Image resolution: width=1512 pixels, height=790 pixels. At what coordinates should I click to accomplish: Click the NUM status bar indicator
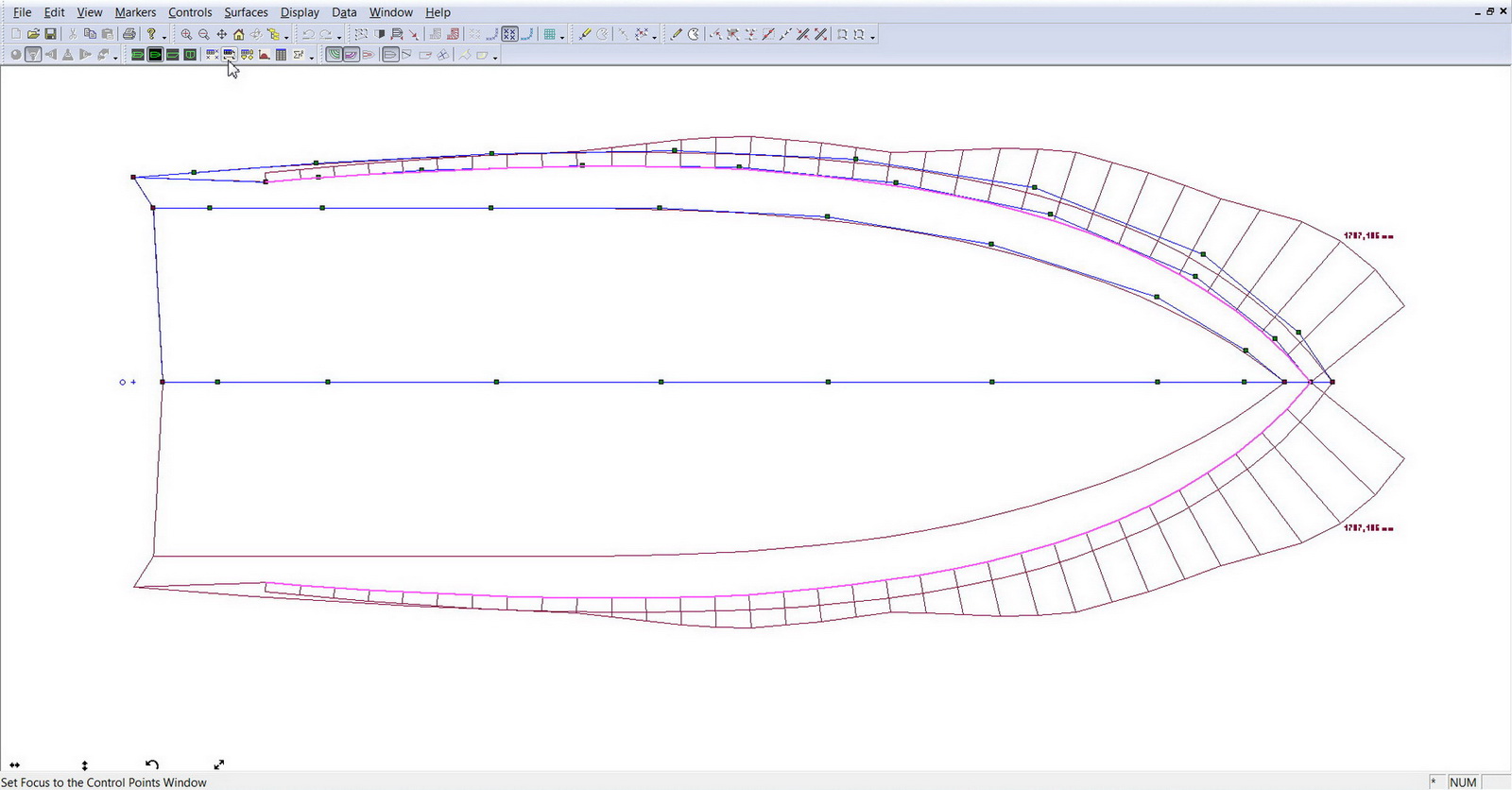point(1463,782)
